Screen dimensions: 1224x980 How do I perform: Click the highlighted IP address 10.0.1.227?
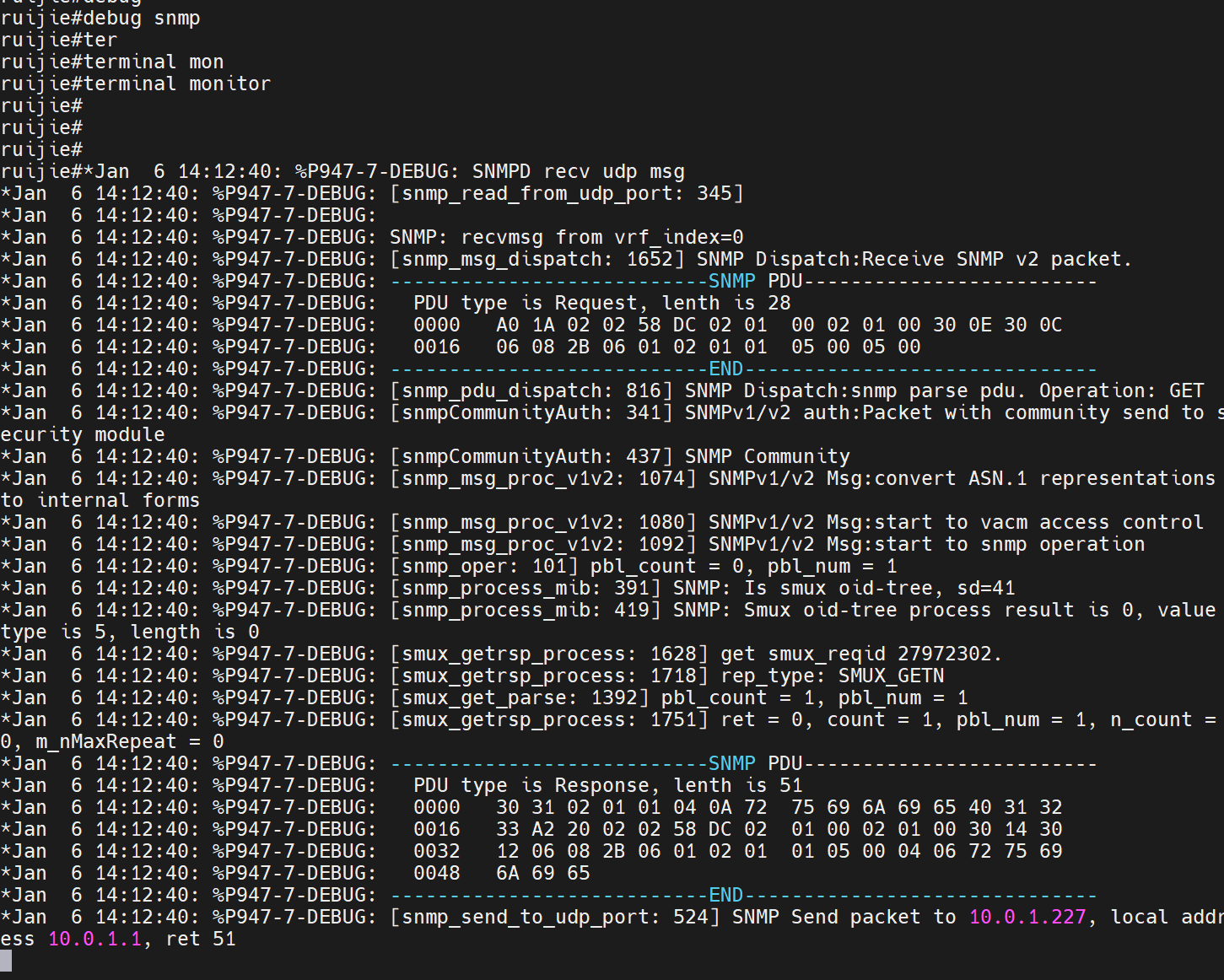point(1027,917)
